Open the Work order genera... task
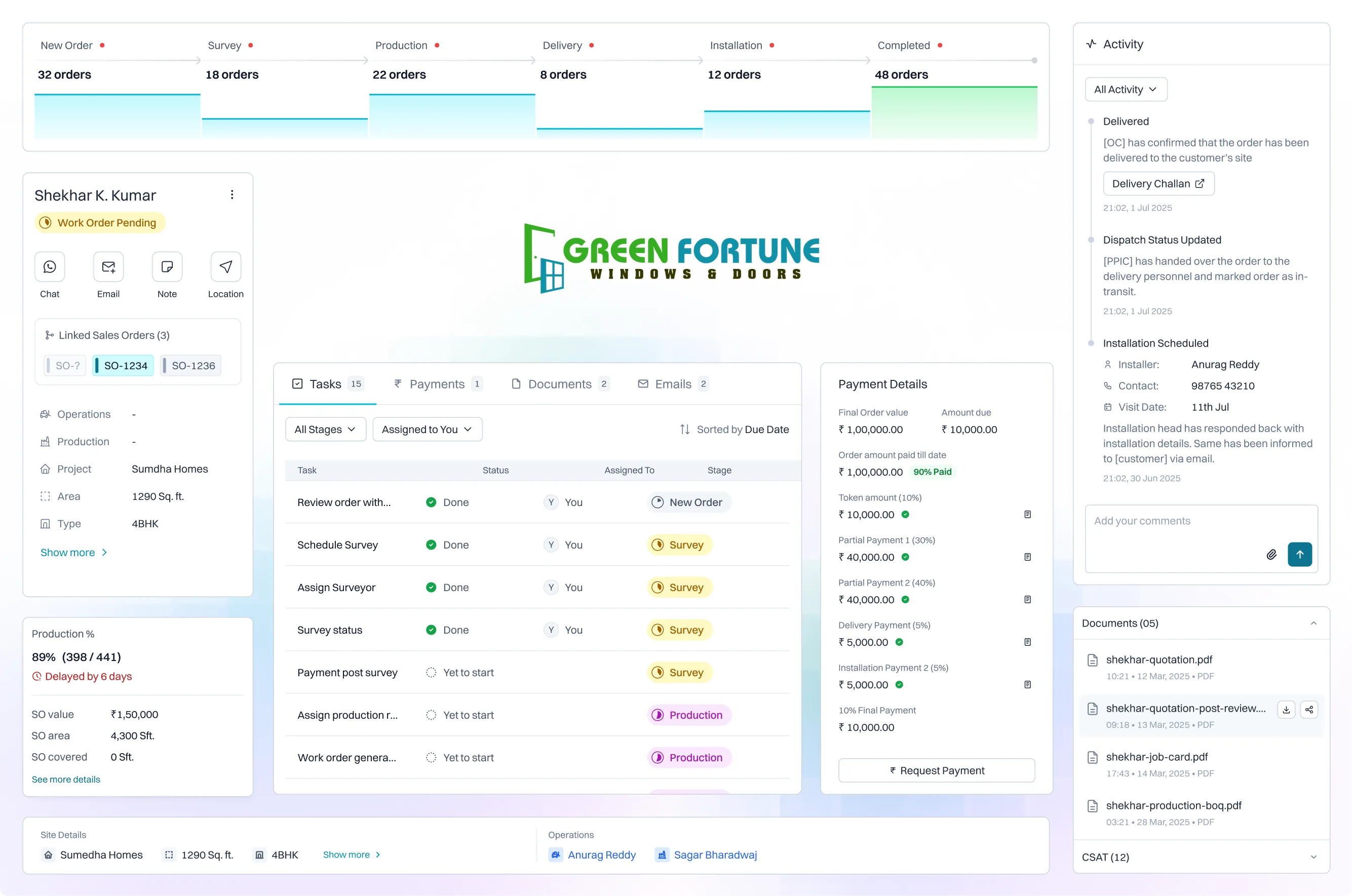Viewport: 1352px width, 896px height. 538,758
